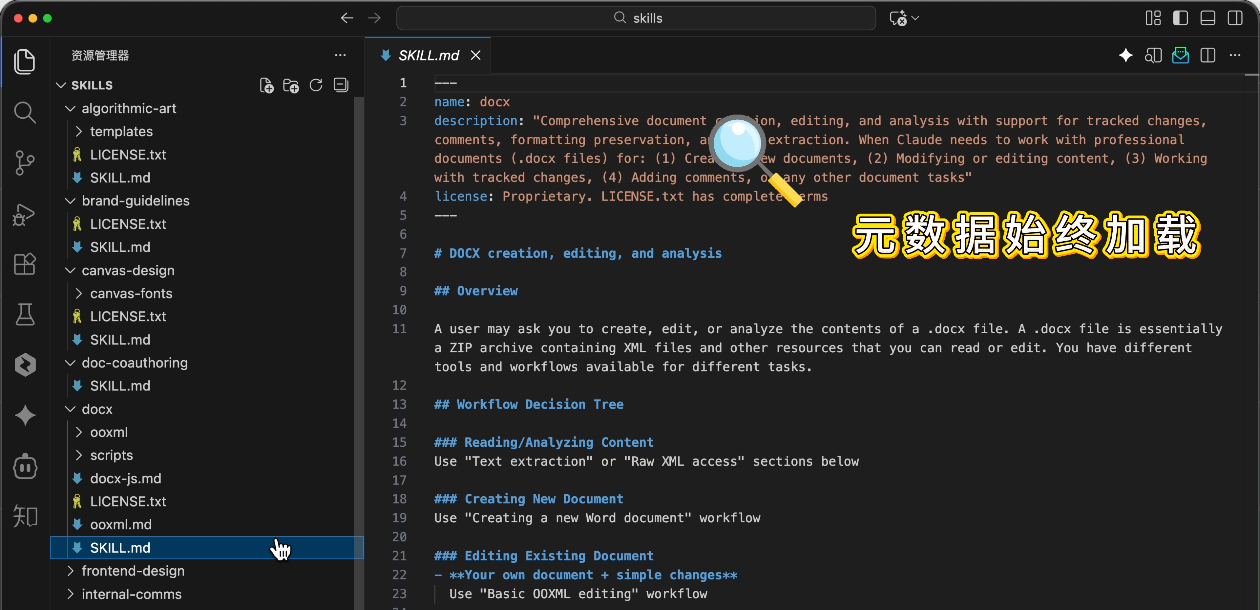The image size is (1260, 610).
Task: Open the Extensions view
Action: [25, 264]
